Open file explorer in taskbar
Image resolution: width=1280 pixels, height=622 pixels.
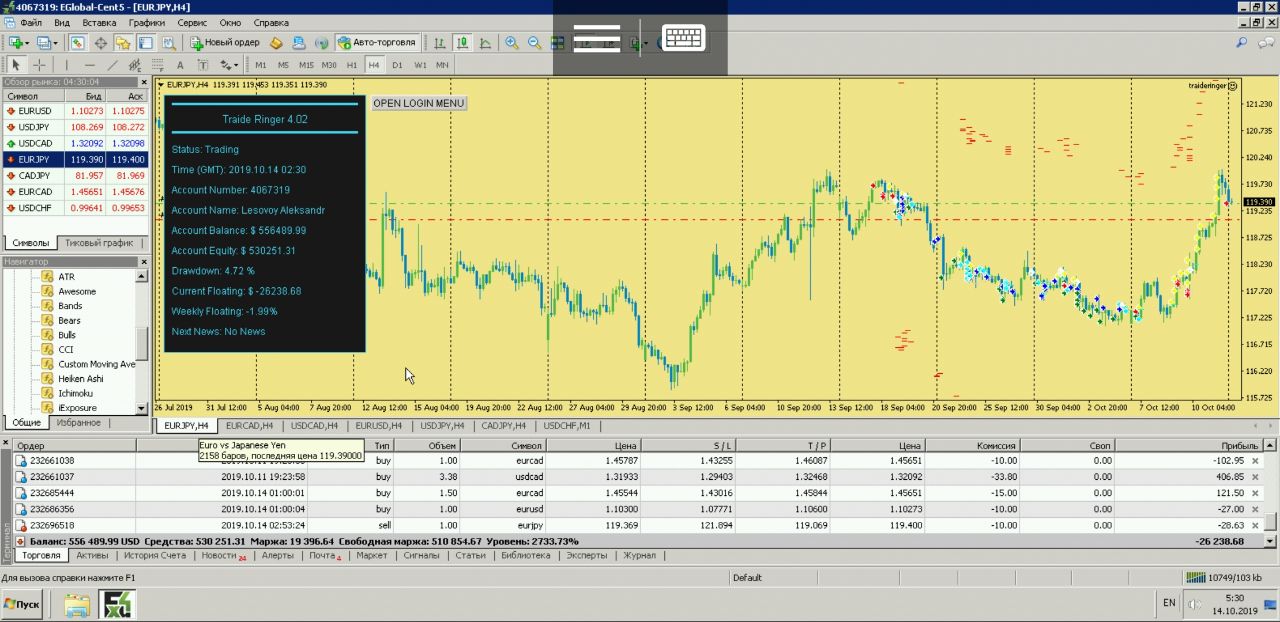tap(77, 604)
